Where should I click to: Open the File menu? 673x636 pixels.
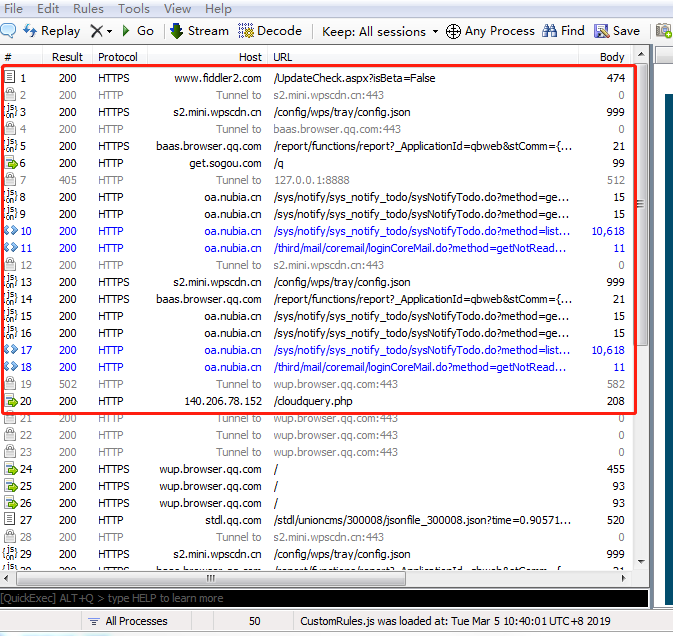click(13, 9)
